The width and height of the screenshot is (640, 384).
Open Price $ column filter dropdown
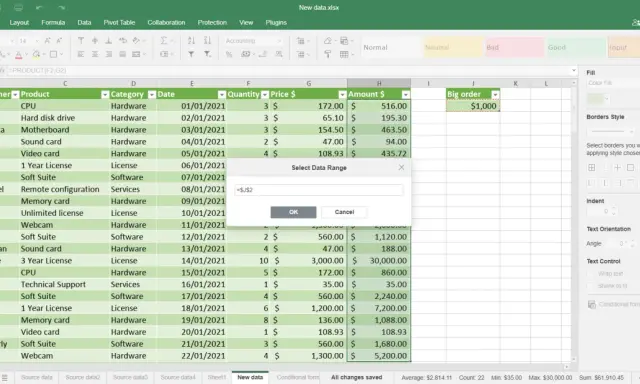click(x=342, y=95)
